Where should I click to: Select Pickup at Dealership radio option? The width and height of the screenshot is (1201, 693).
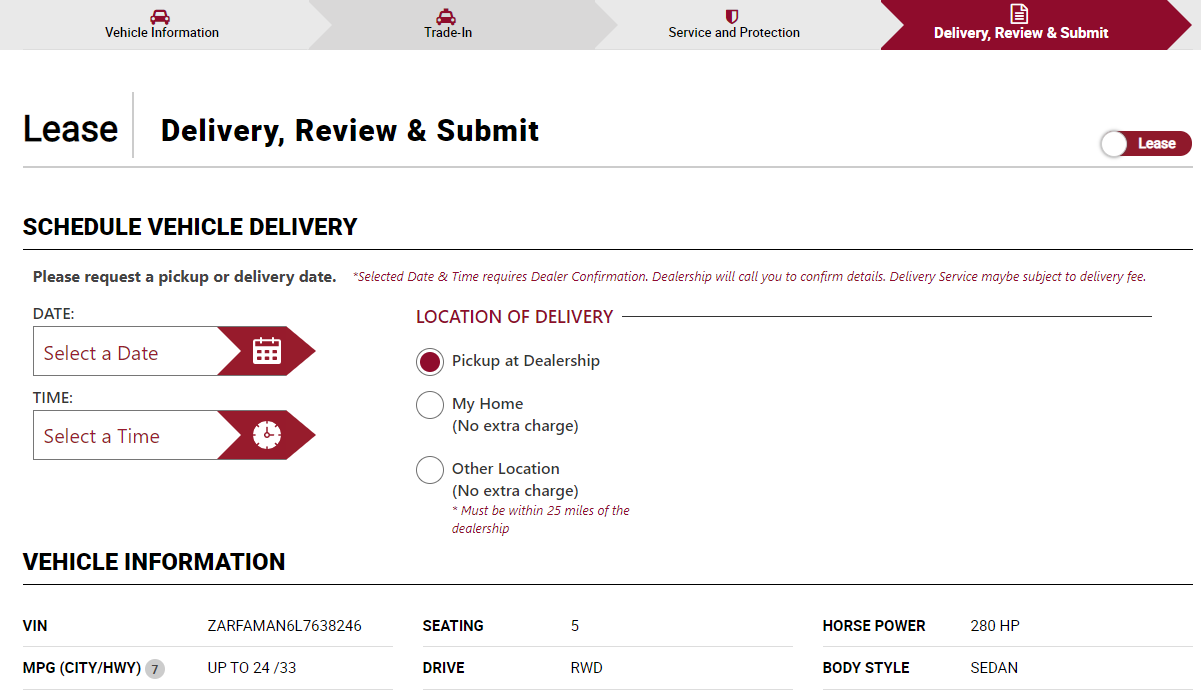coord(430,362)
